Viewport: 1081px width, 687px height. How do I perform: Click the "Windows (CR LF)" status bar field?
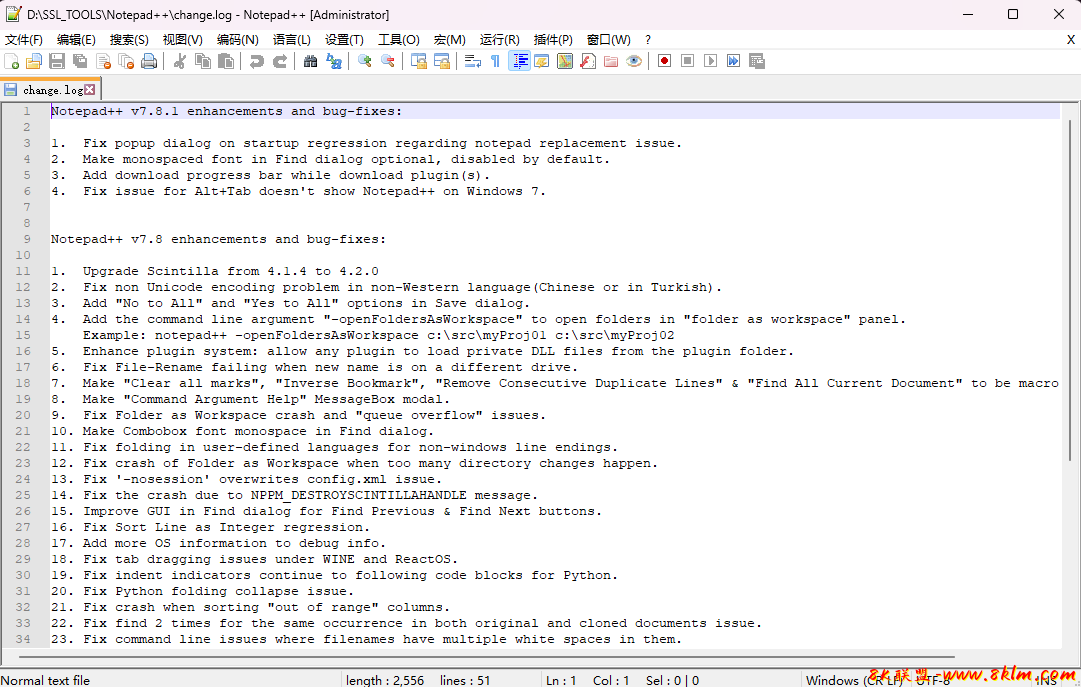click(854, 680)
